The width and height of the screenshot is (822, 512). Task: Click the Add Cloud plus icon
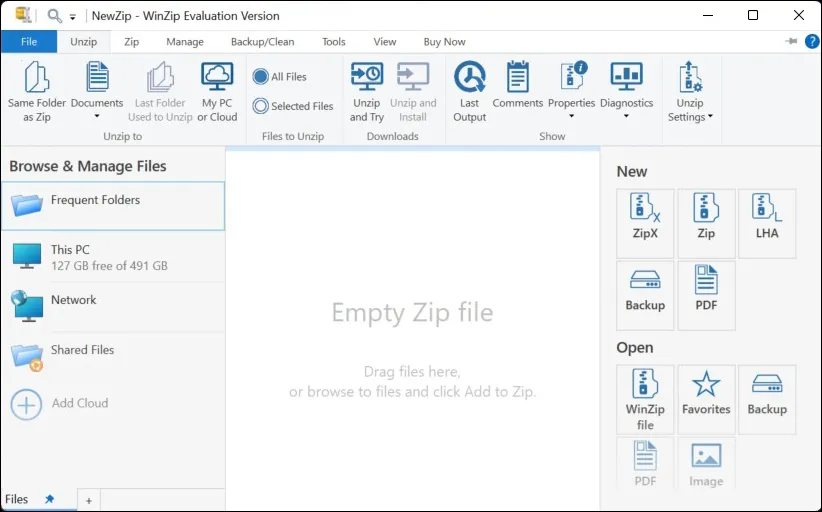[26, 405]
